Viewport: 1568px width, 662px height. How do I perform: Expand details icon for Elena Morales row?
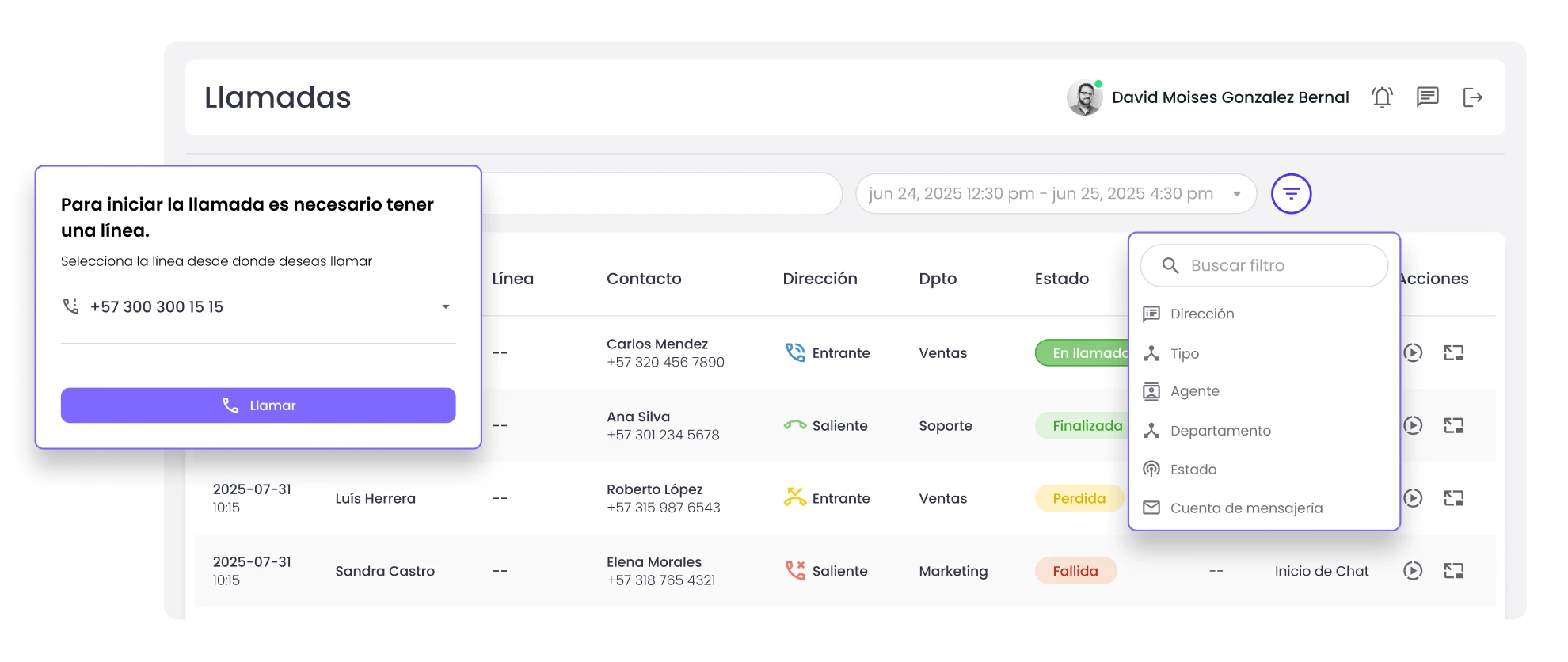pos(1453,571)
